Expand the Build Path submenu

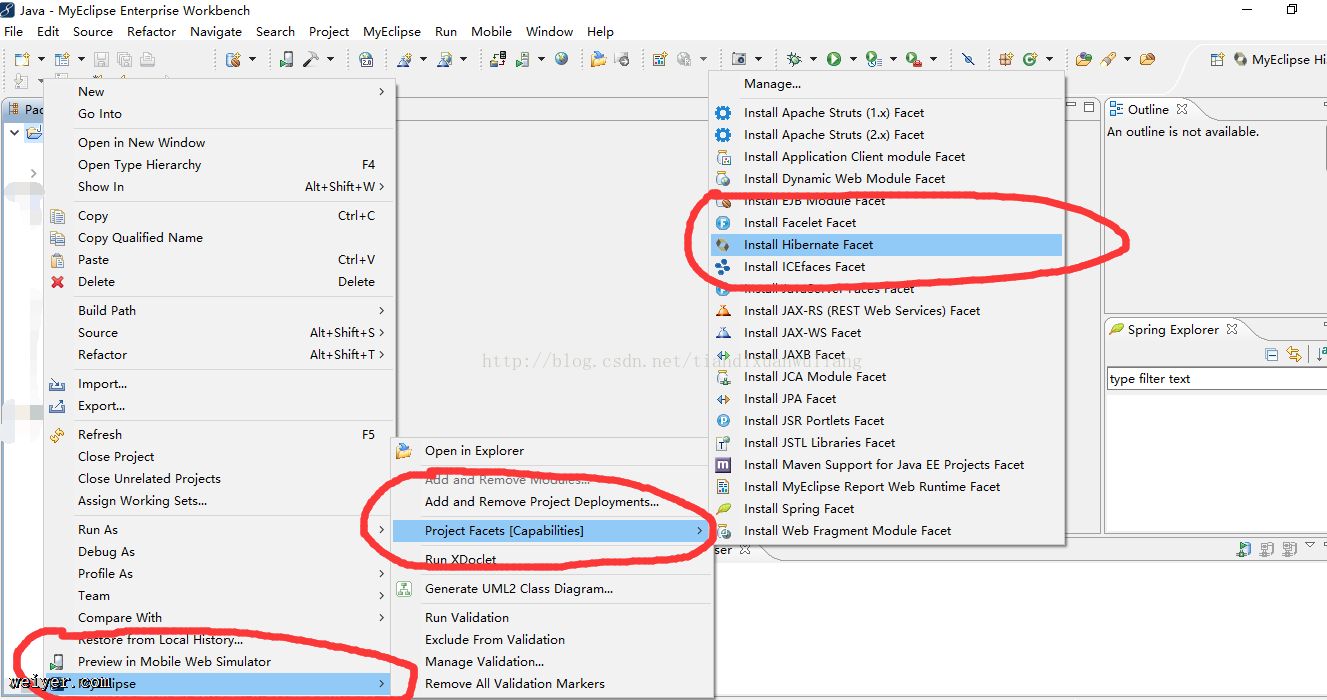[x=220, y=311]
